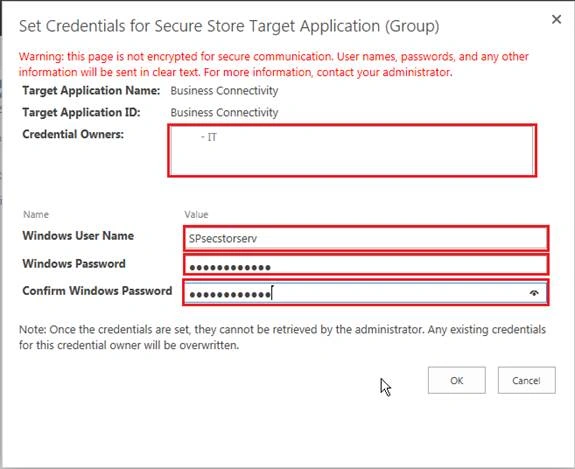The width and height of the screenshot is (575, 469).
Task: Confirm credentials with the OK button
Action: (457, 380)
